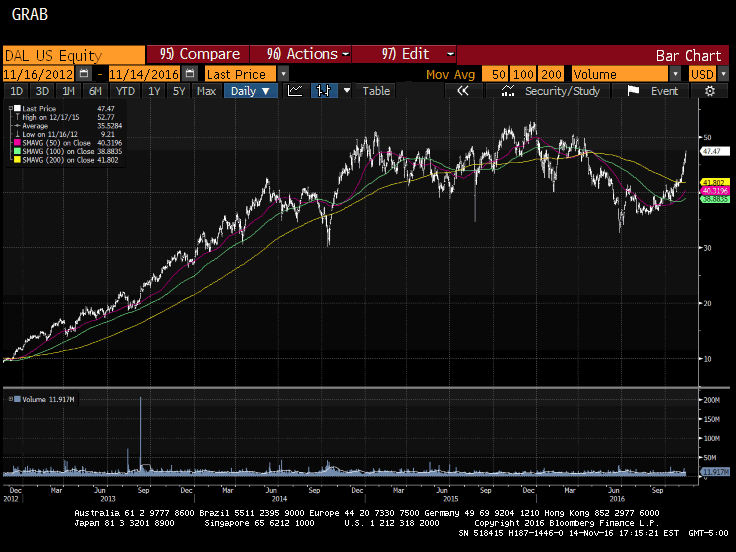Image resolution: width=736 pixels, height=552 pixels.
Task: Select the 6M time range
Action: coord(95,91)
